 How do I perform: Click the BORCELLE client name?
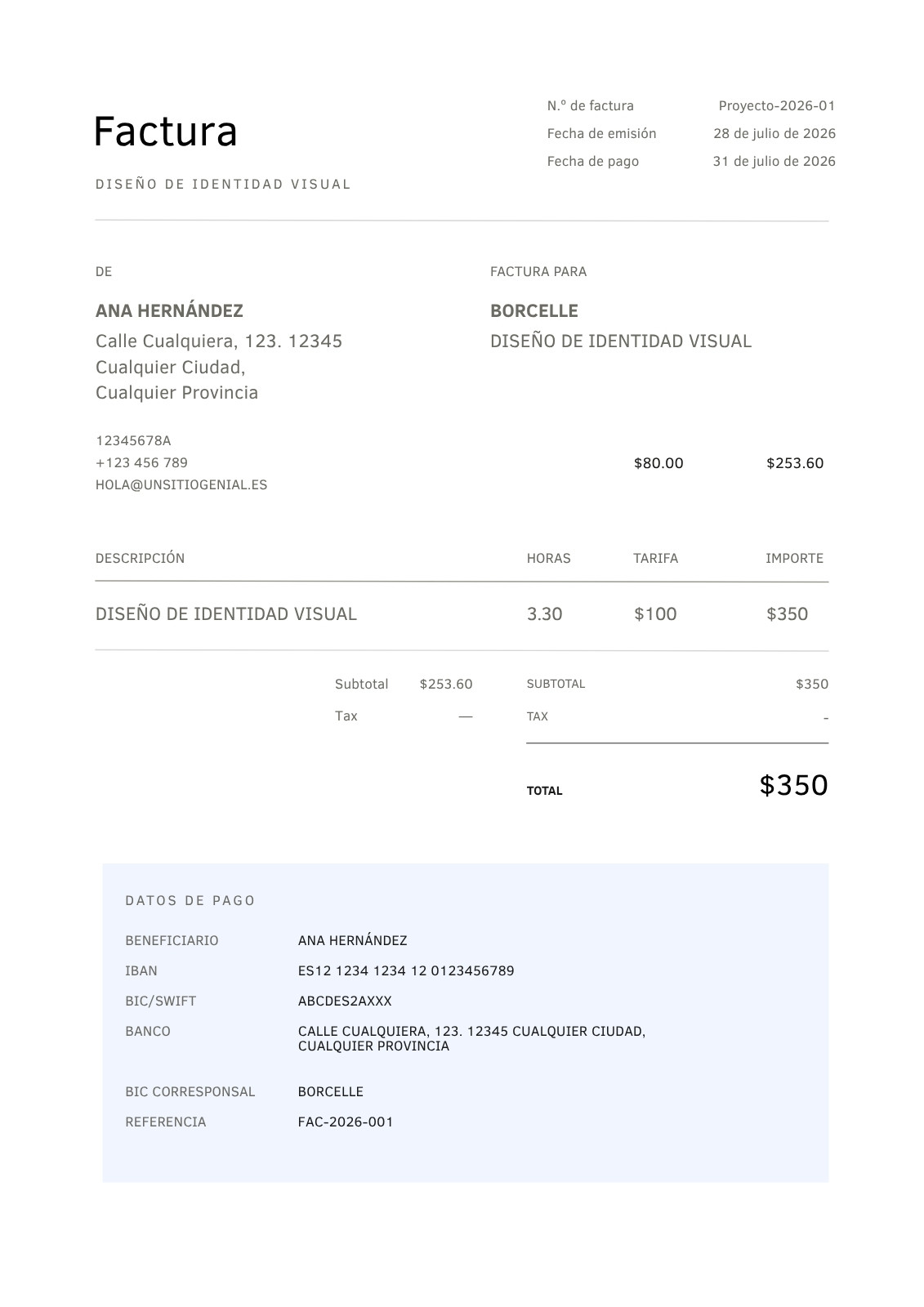pos(534,310)
